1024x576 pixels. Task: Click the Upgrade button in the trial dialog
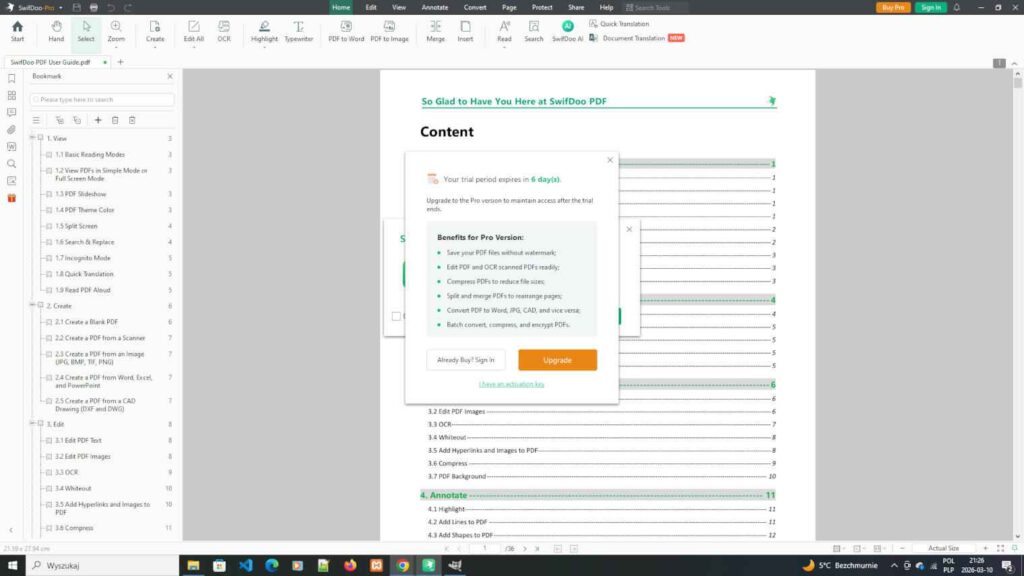(557, 359)
